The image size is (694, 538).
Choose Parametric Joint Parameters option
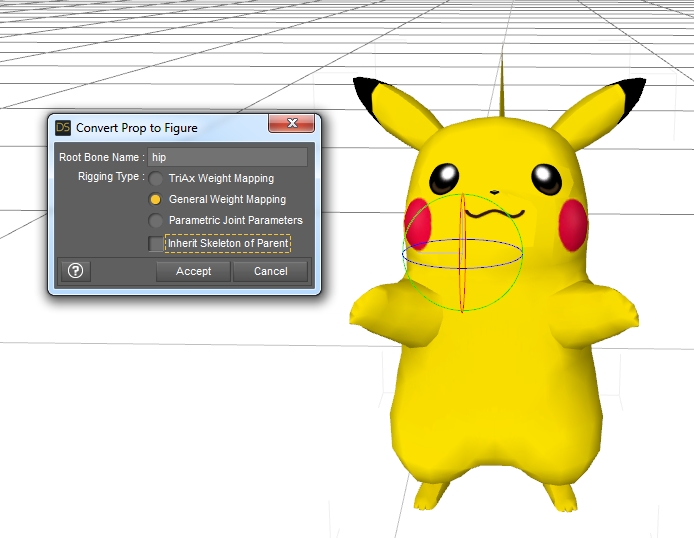(x=155, y=220)
